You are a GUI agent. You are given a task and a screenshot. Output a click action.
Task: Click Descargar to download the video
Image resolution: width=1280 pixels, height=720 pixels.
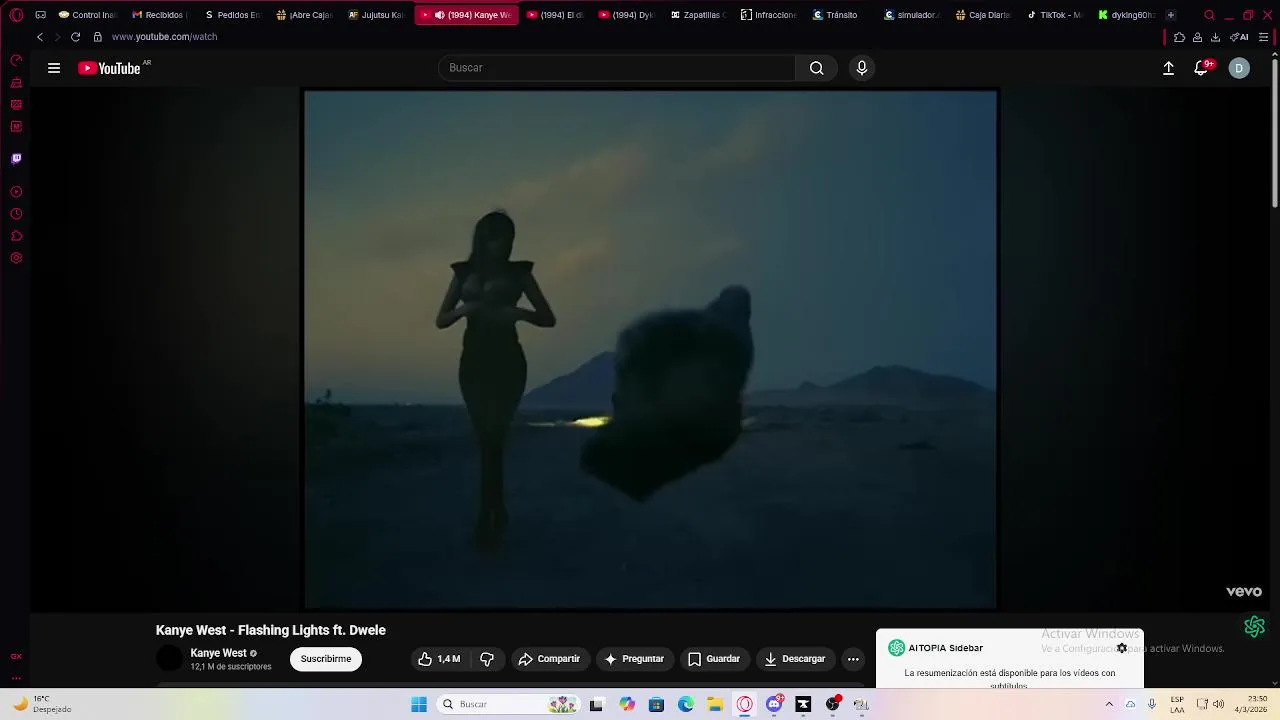795,659
